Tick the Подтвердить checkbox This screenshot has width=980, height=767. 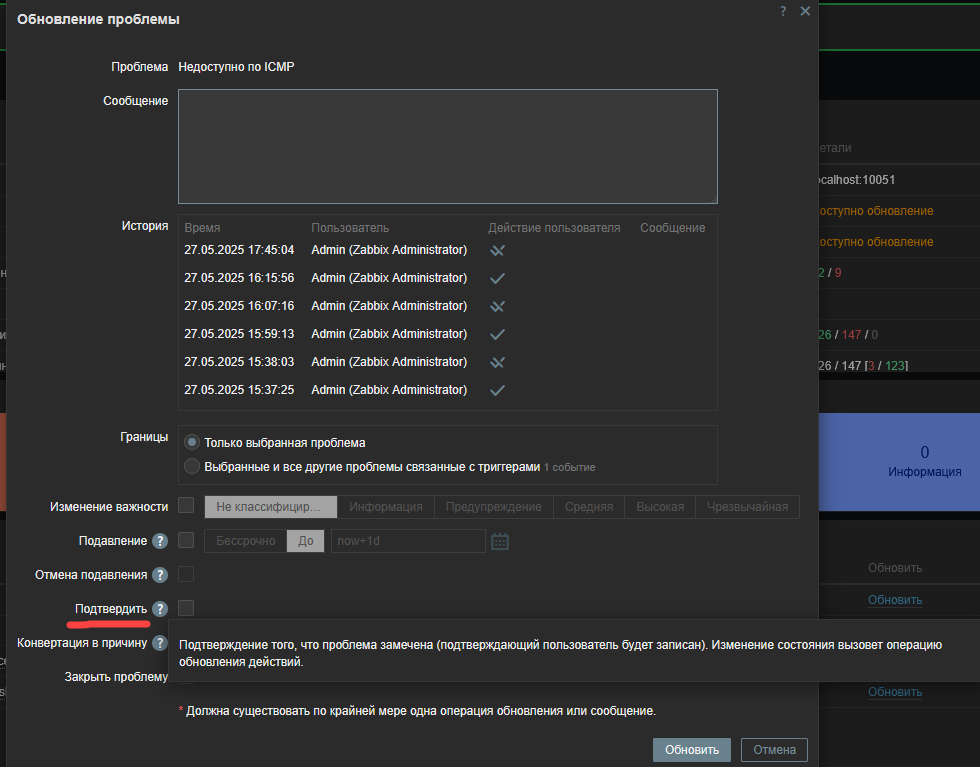(186, 608)
